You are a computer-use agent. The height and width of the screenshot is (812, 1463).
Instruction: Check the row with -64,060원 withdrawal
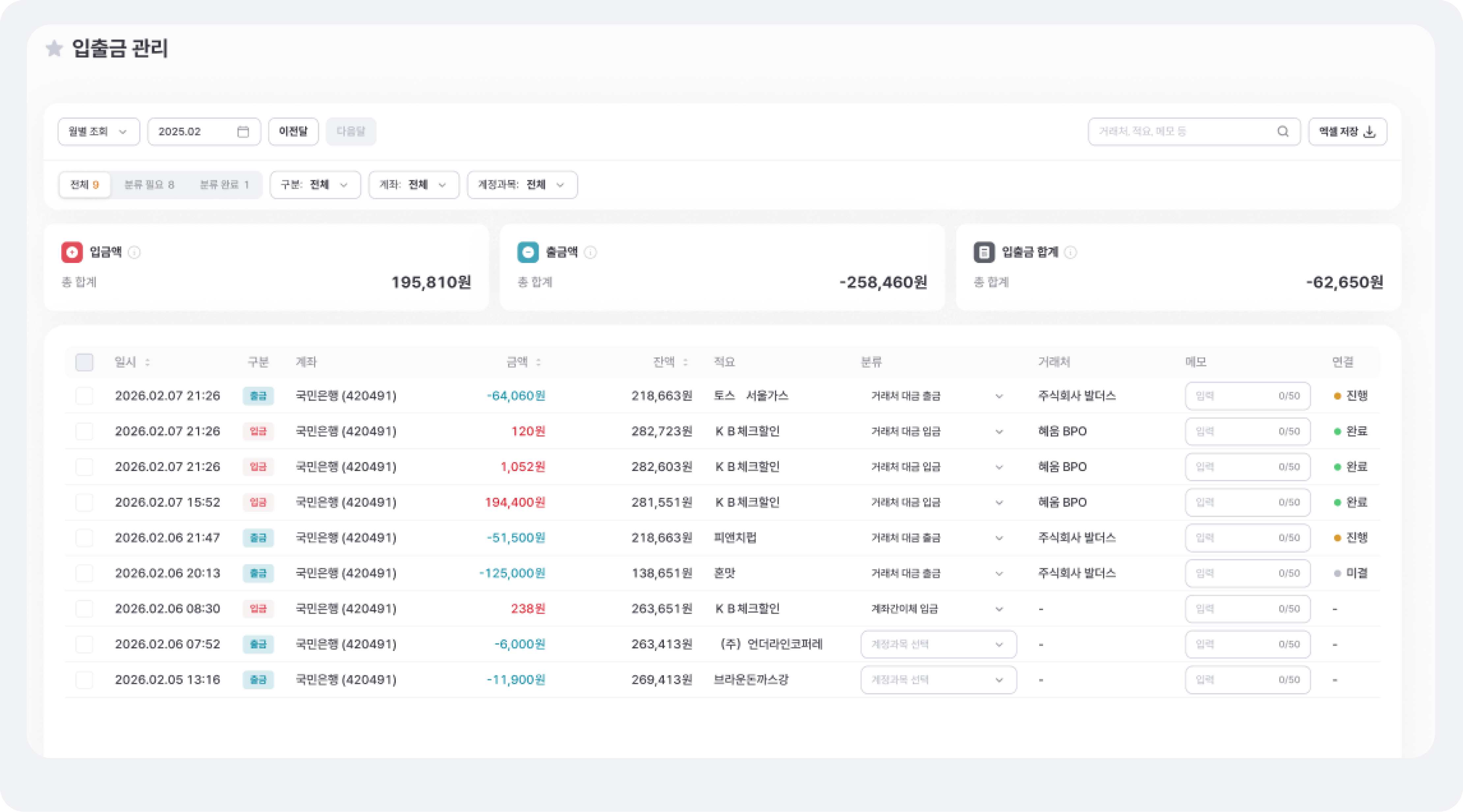(84, 396)
